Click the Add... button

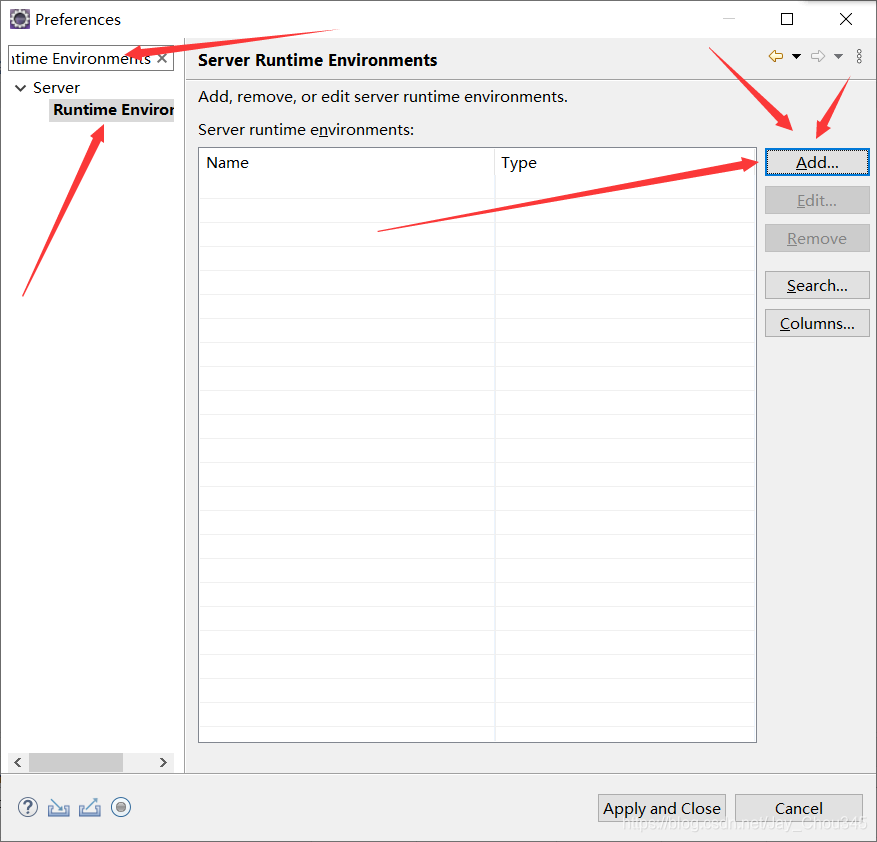tap(817, 162)
